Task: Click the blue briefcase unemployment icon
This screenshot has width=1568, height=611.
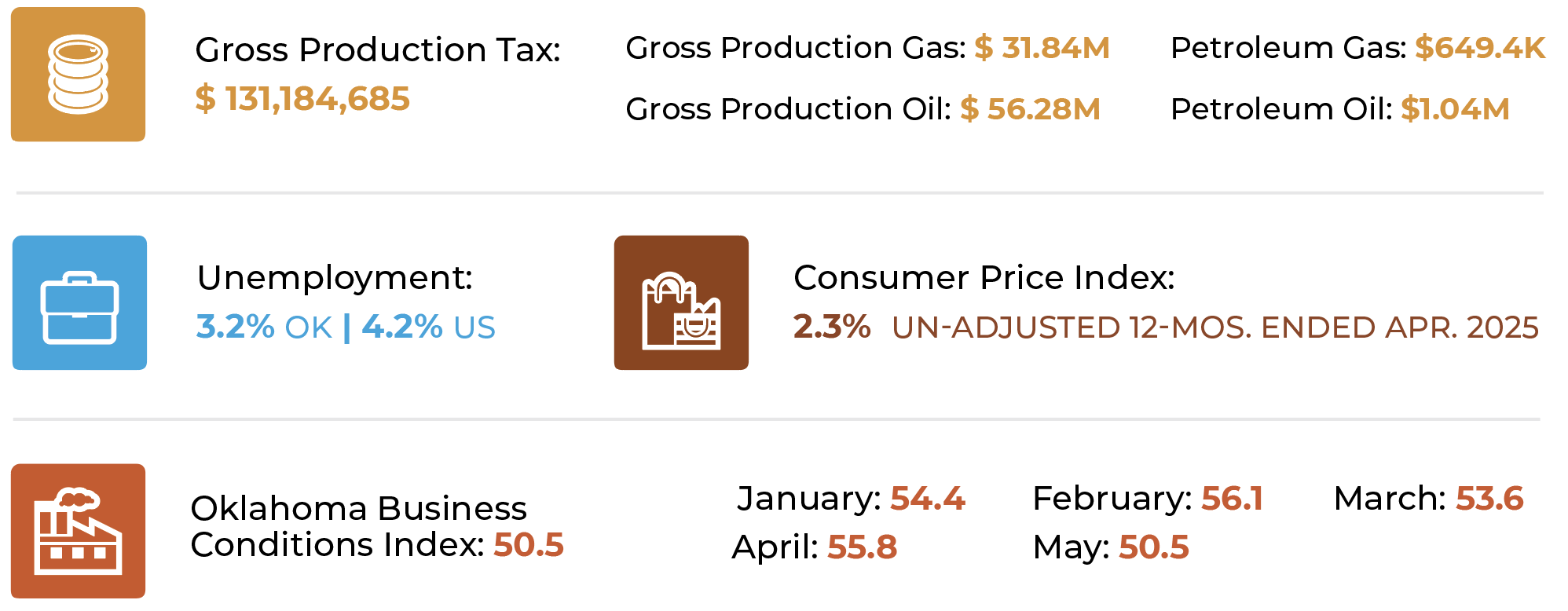Action: pyautogui.click(x=79, y=303)
